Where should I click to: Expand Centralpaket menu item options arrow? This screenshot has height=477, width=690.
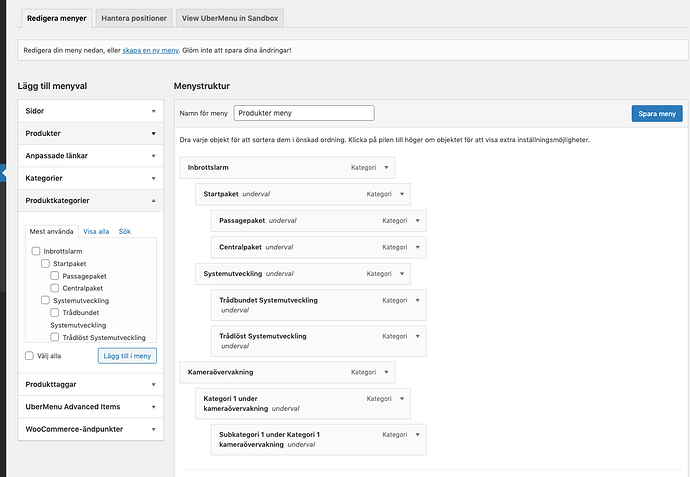[x=417, y=246]
